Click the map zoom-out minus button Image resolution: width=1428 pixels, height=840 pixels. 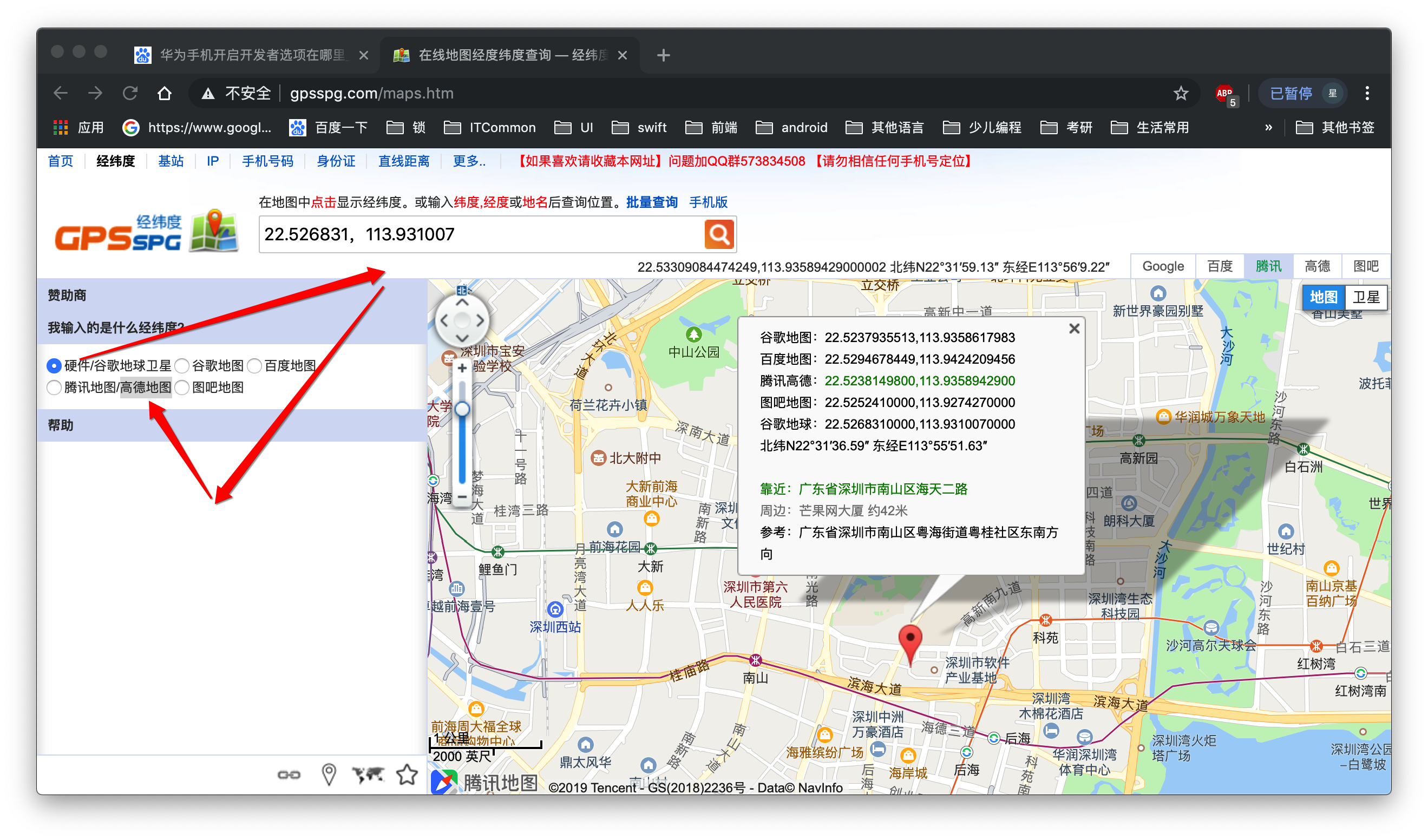click(462, 497)
